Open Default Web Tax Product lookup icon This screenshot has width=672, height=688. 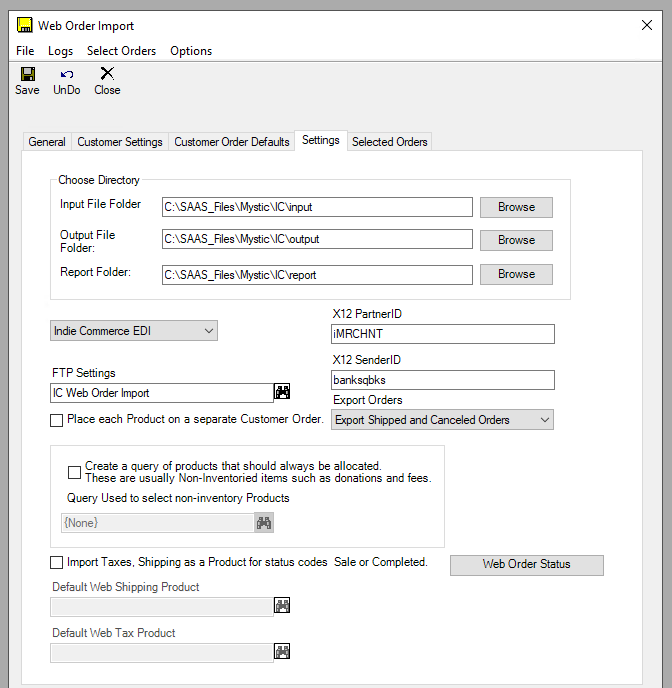[x=282, y=651]
